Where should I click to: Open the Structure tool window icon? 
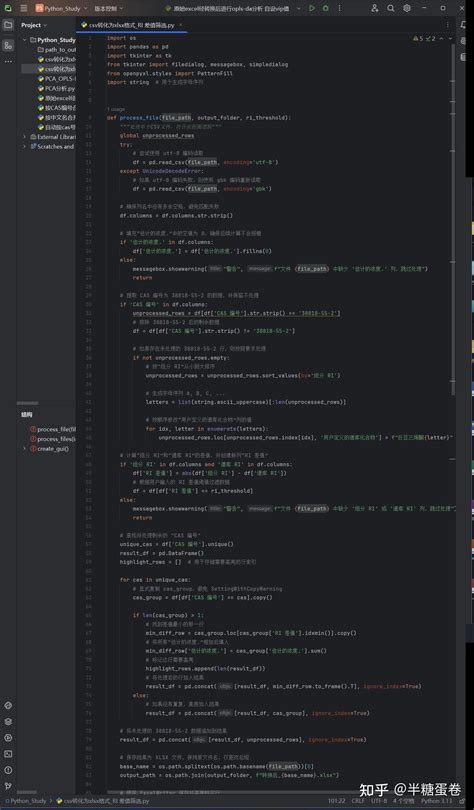(x=8, y=45)
